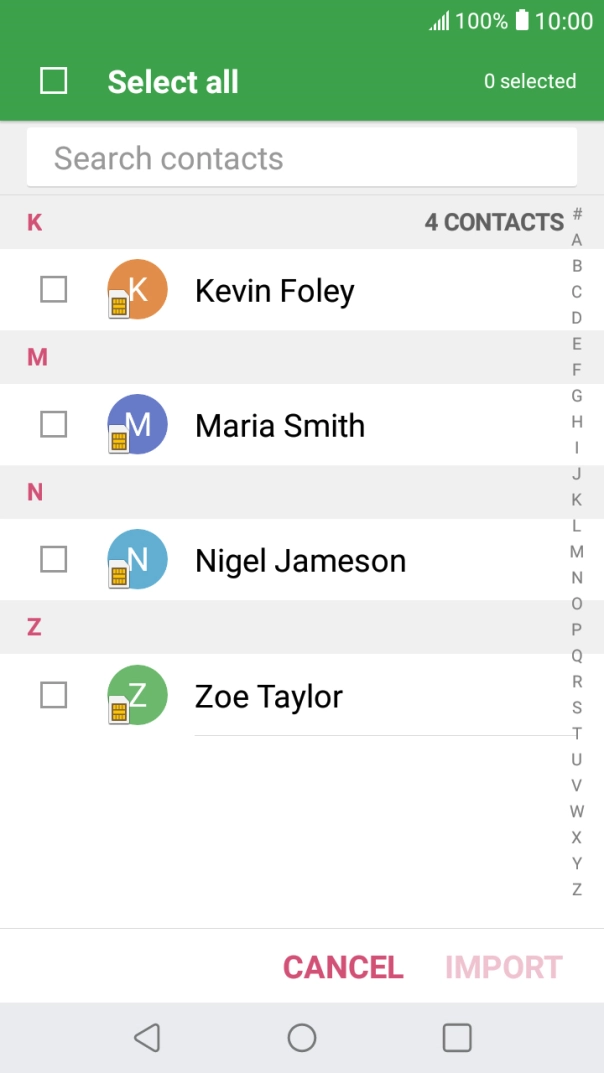Tap the battery status icon
The width and height of the screenshot is (604, 1073).
coord(522,20)
